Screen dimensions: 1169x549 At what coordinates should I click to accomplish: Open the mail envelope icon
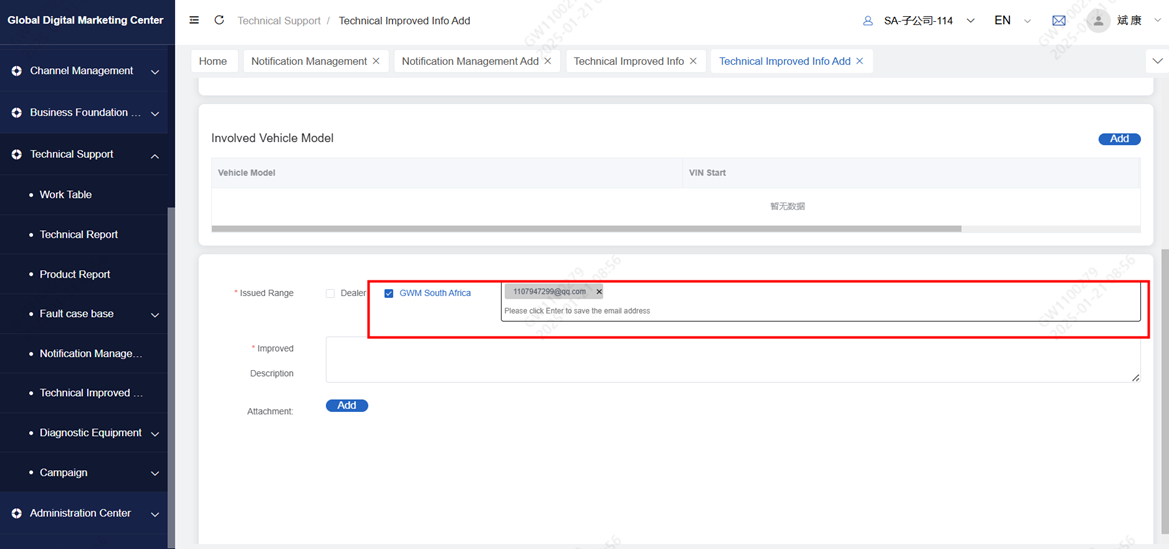point(1059,21)
